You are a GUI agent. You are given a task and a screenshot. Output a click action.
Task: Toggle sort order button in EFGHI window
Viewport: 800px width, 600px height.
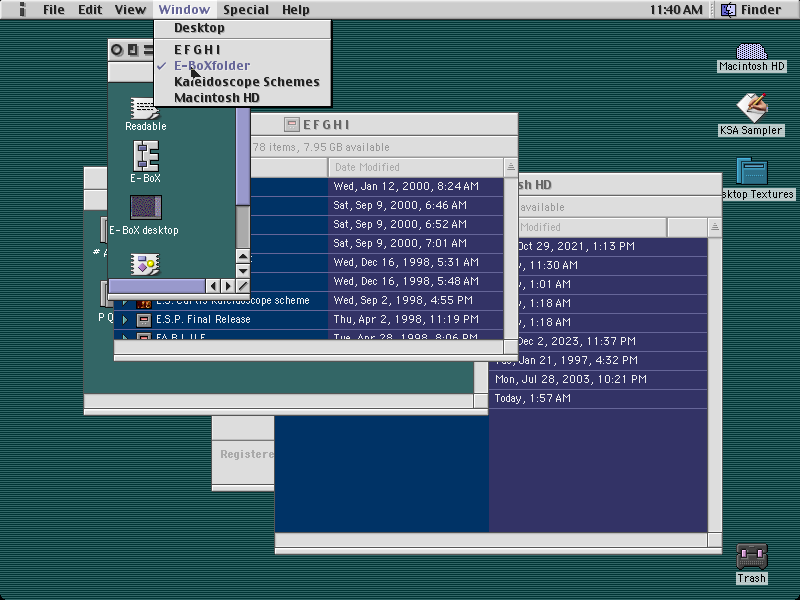tap(511, 167)
